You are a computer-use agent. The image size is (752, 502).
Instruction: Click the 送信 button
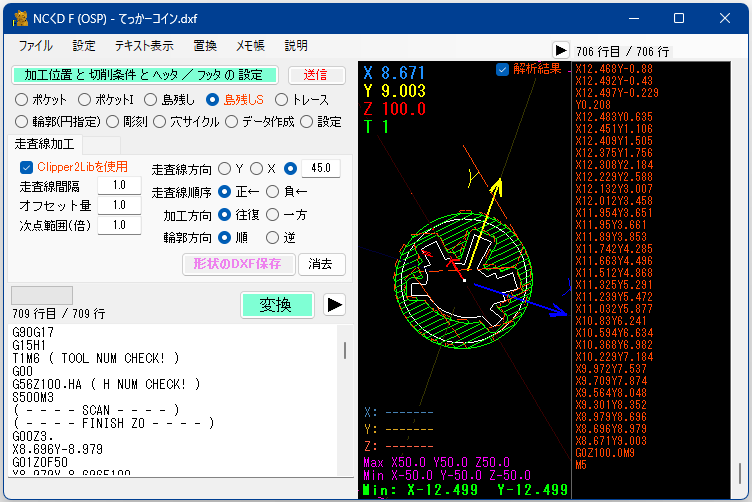tap(317, 75)
